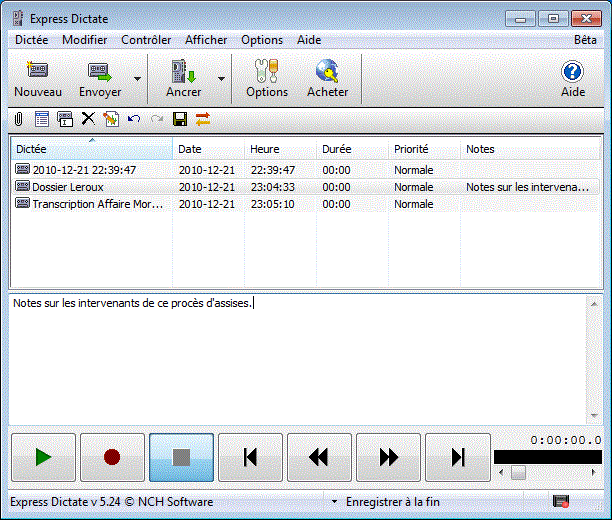Screen dimensions: 612x520
Task: Sort list by Dictée column header
Action: click(92, 149)
